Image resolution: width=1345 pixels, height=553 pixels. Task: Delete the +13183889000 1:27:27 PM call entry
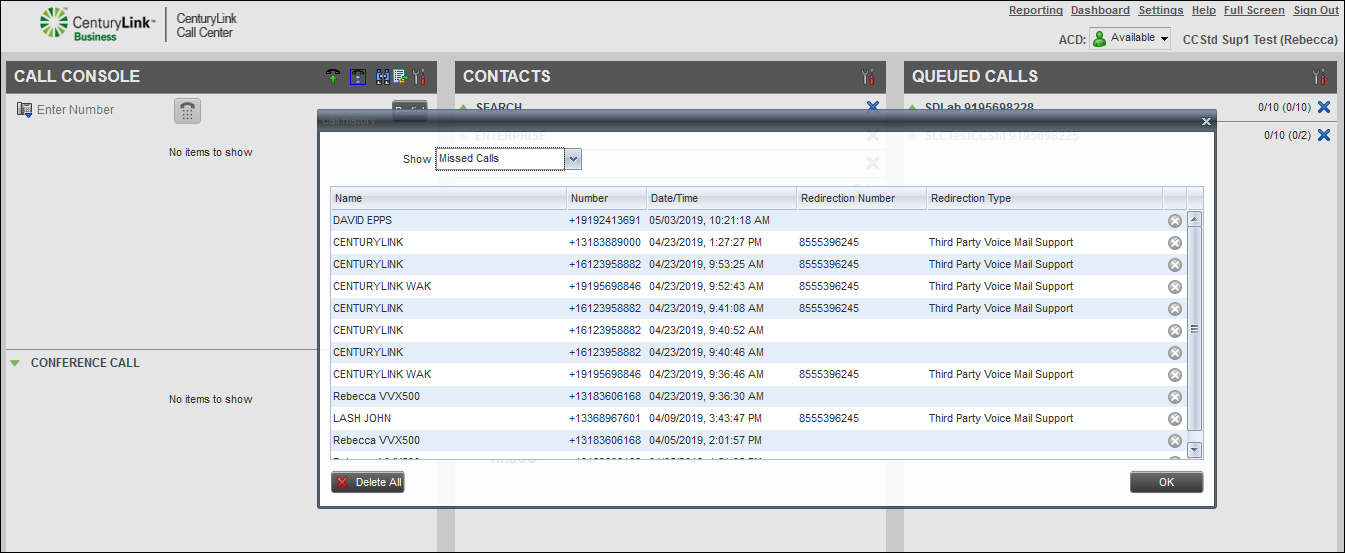(x=1175, y=243)
